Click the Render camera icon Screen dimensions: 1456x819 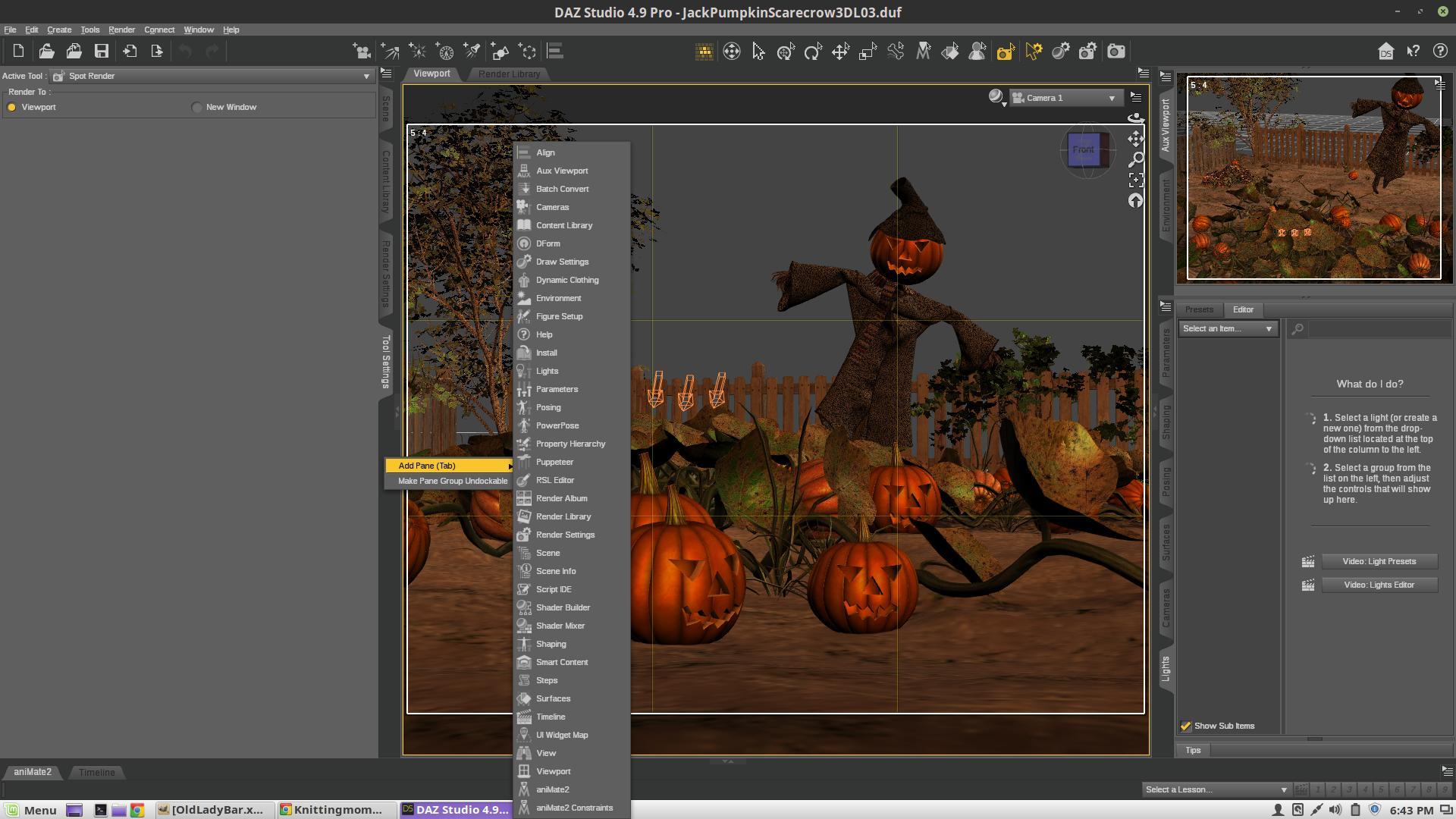pyautogui.click(x=1116, y=52)
